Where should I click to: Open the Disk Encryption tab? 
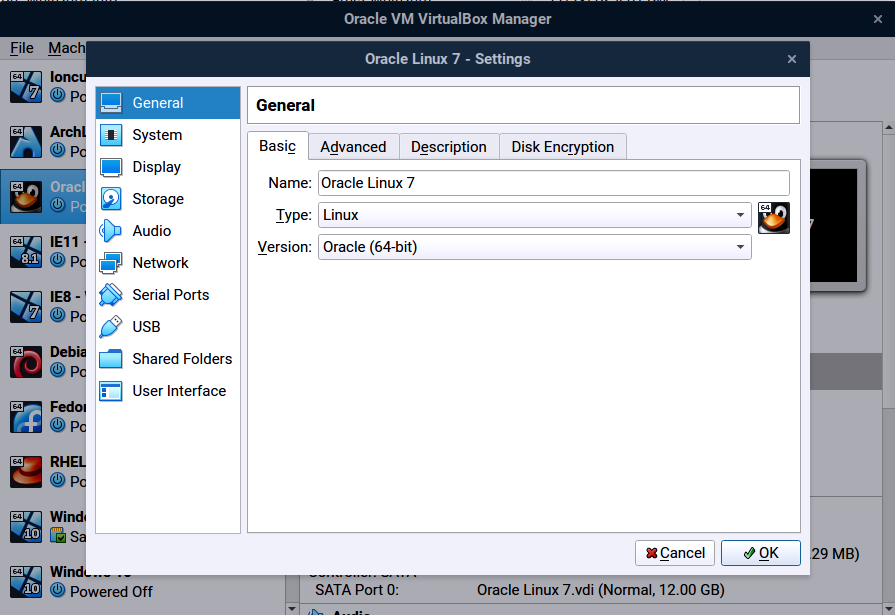[562, 146]
